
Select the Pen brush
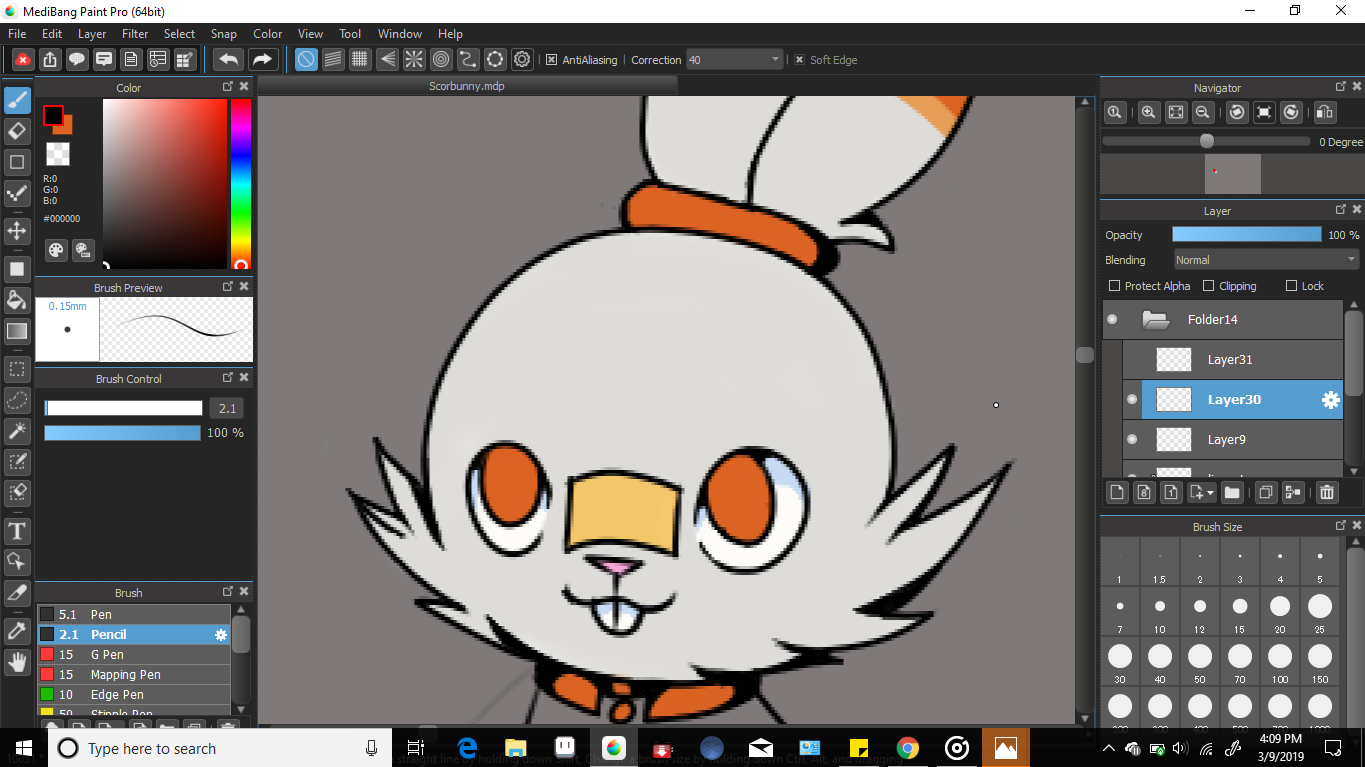pos(134,615)
